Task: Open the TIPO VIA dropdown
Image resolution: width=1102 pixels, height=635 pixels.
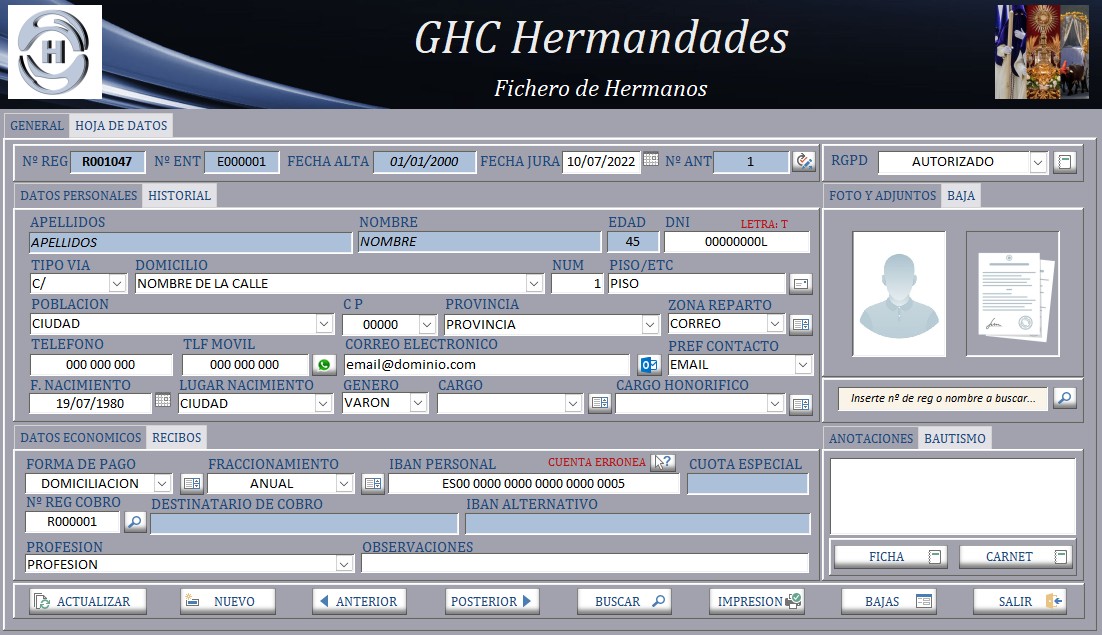Action: [117, 284]
